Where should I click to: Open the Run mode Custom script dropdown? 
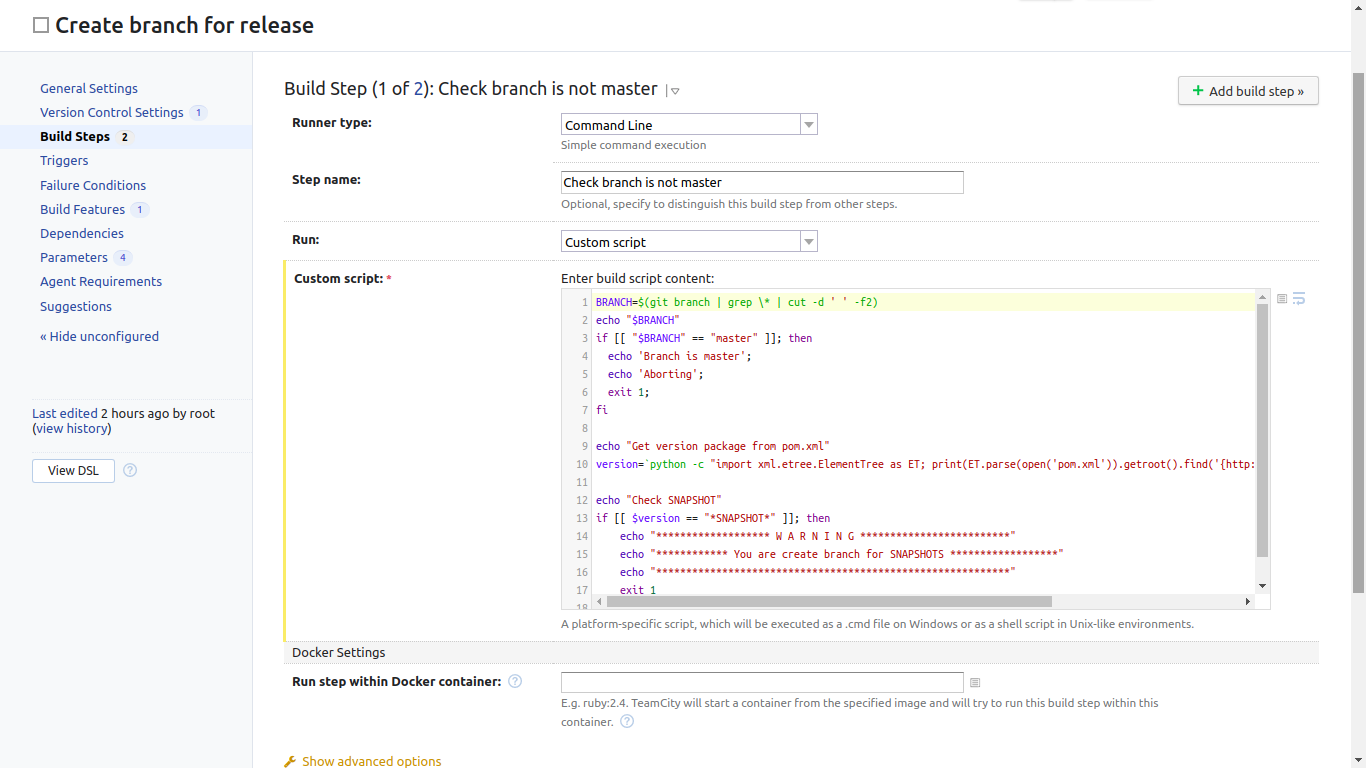(x=809, y=242)
